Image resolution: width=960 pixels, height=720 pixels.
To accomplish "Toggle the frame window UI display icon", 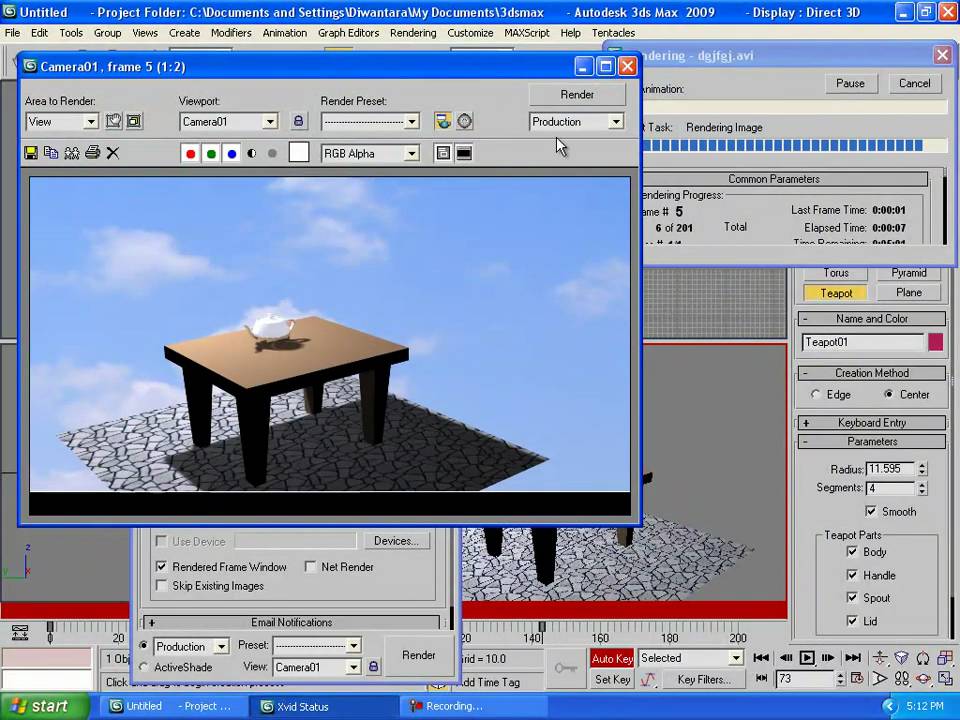I will pyautogui.click(x=464, y=153).
